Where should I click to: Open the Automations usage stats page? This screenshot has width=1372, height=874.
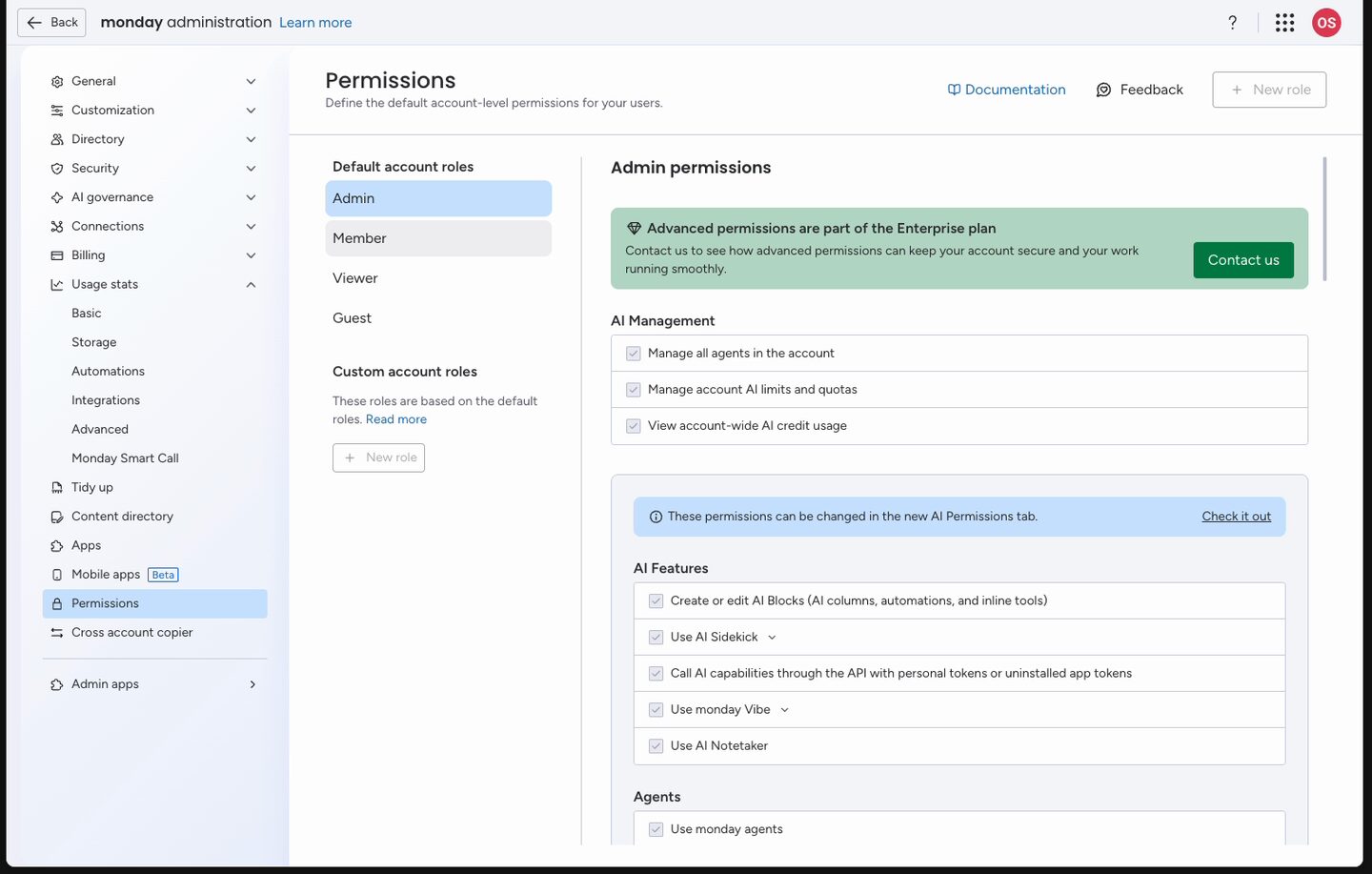(109, 372)
